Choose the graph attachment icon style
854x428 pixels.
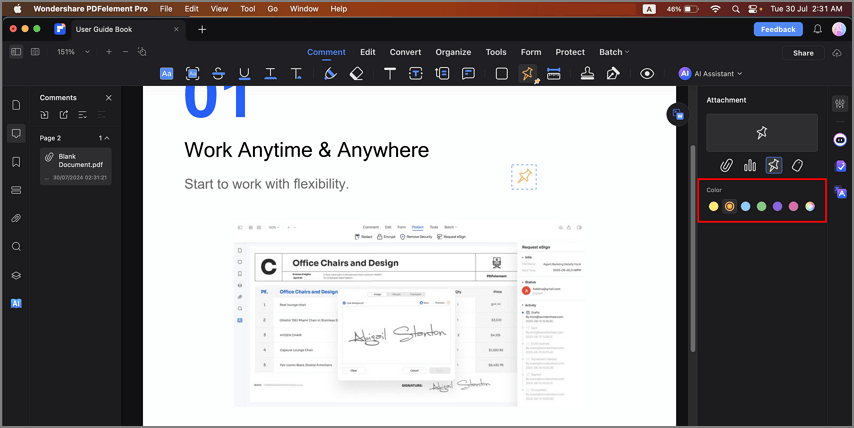click(750, 165)
